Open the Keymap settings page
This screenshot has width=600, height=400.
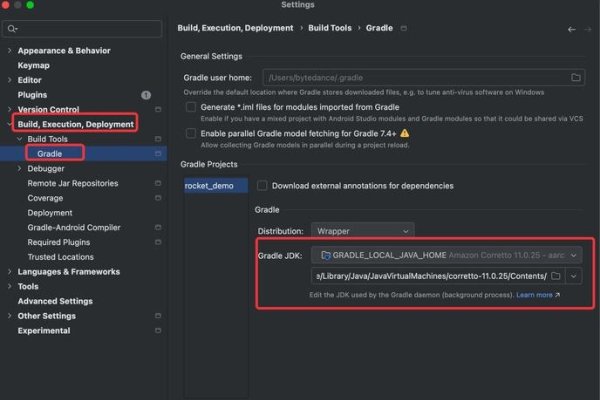(34, 65)
